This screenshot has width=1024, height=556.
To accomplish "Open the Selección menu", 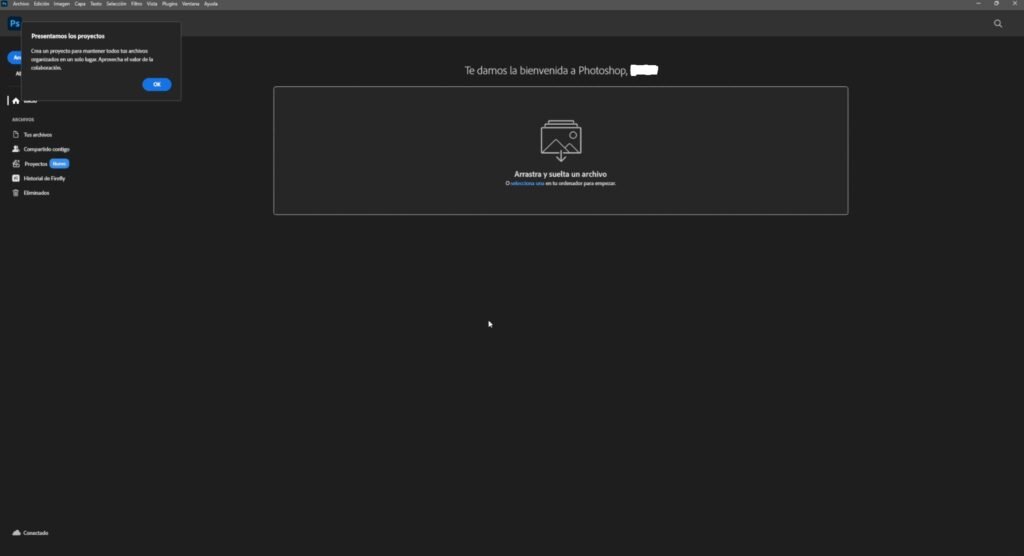I will click(x=116, y=4).
